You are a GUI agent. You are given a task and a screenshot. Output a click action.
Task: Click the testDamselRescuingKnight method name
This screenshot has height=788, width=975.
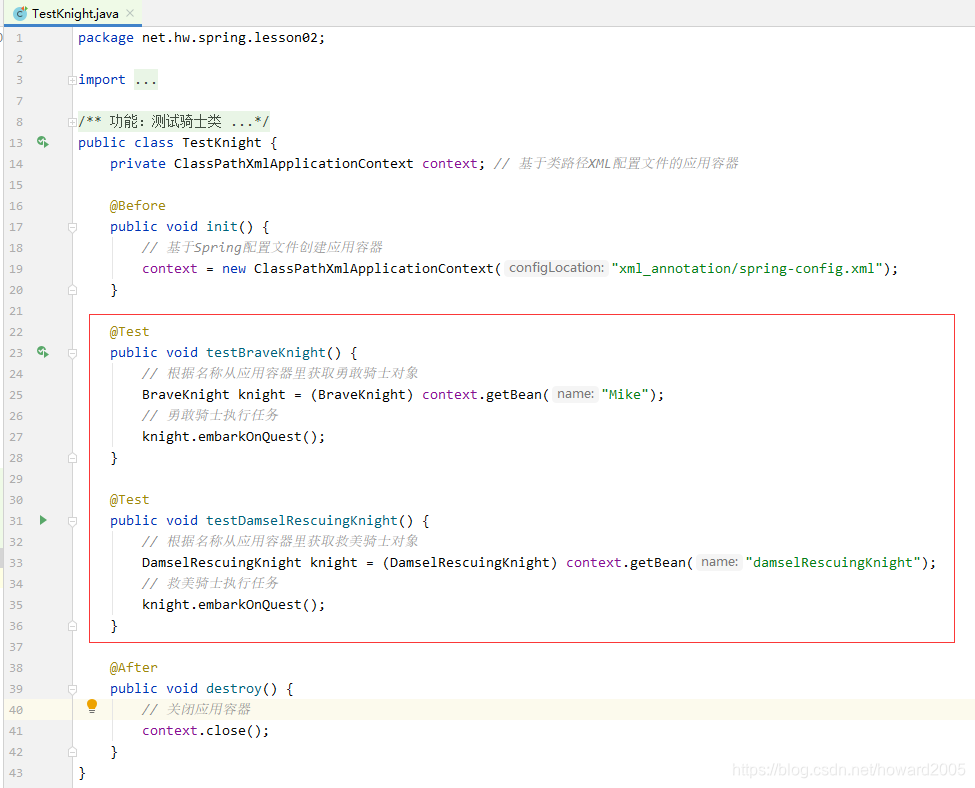pos(302,521)
